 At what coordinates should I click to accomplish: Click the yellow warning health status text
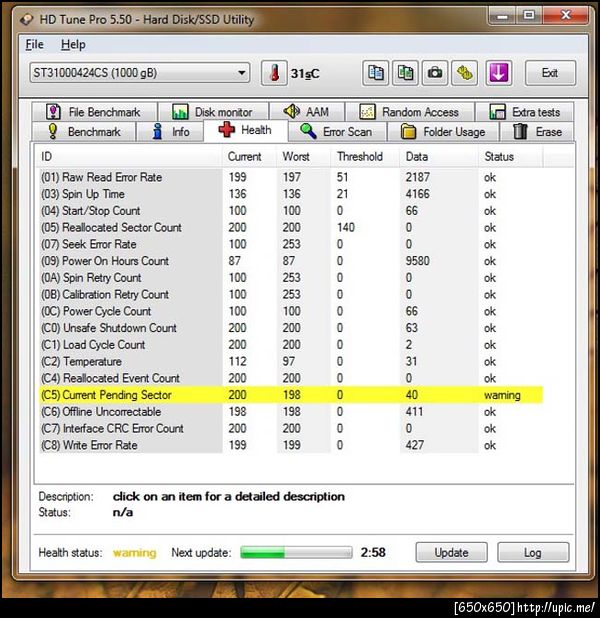[134, 553]
